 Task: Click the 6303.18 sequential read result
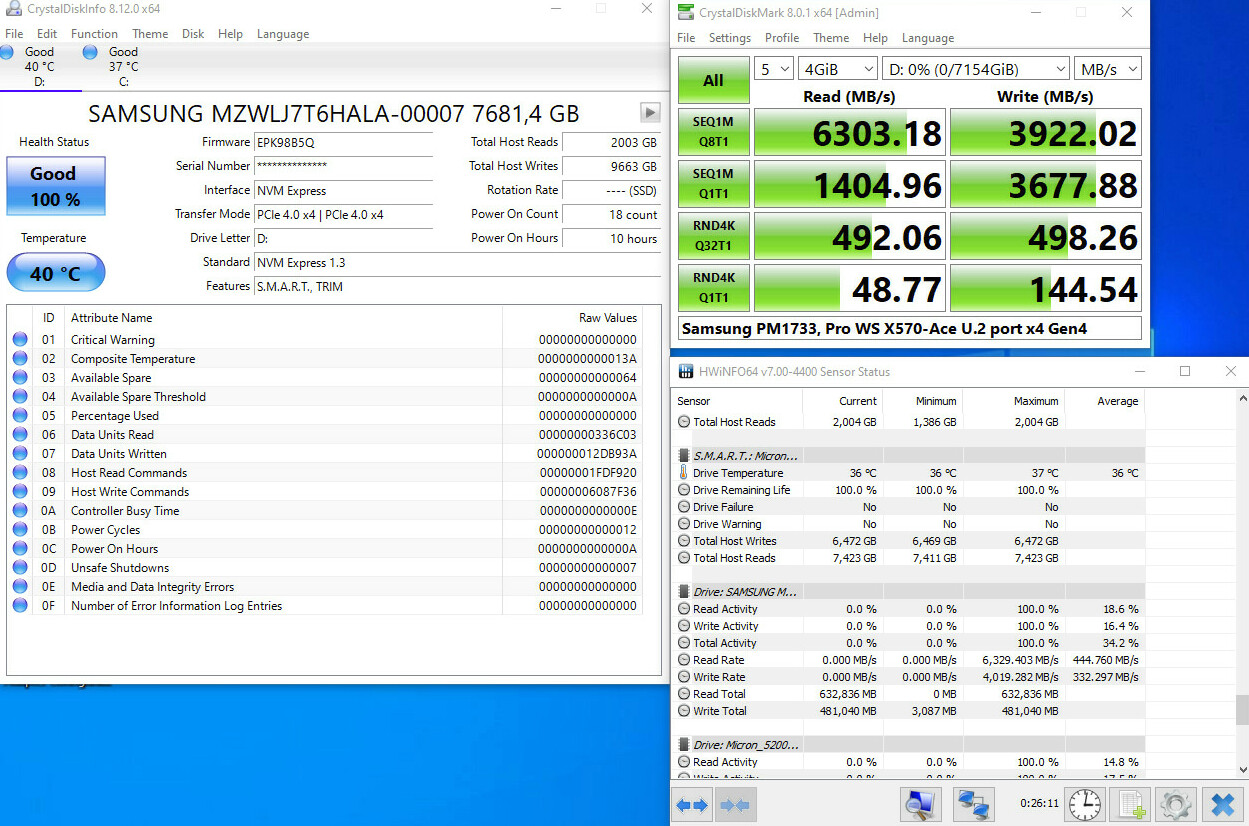pos(849,133)
